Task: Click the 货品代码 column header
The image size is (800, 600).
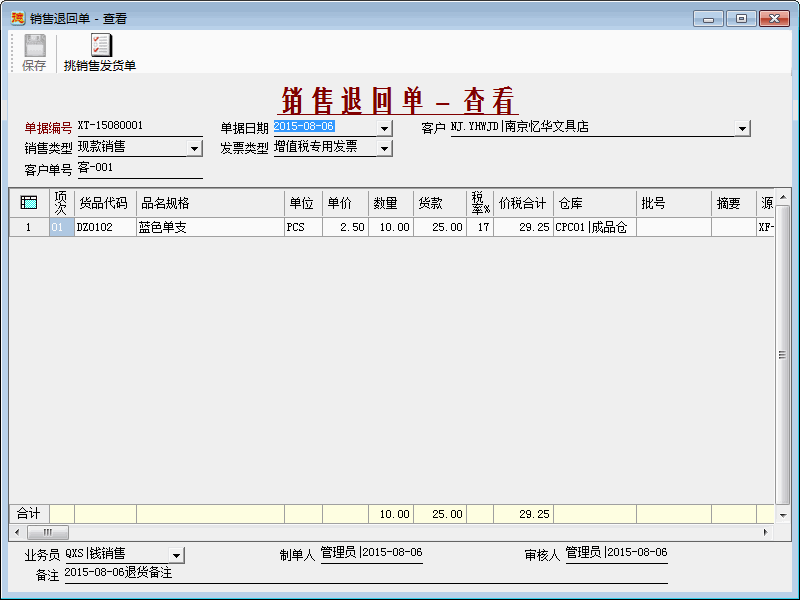Action: point(105,203)
